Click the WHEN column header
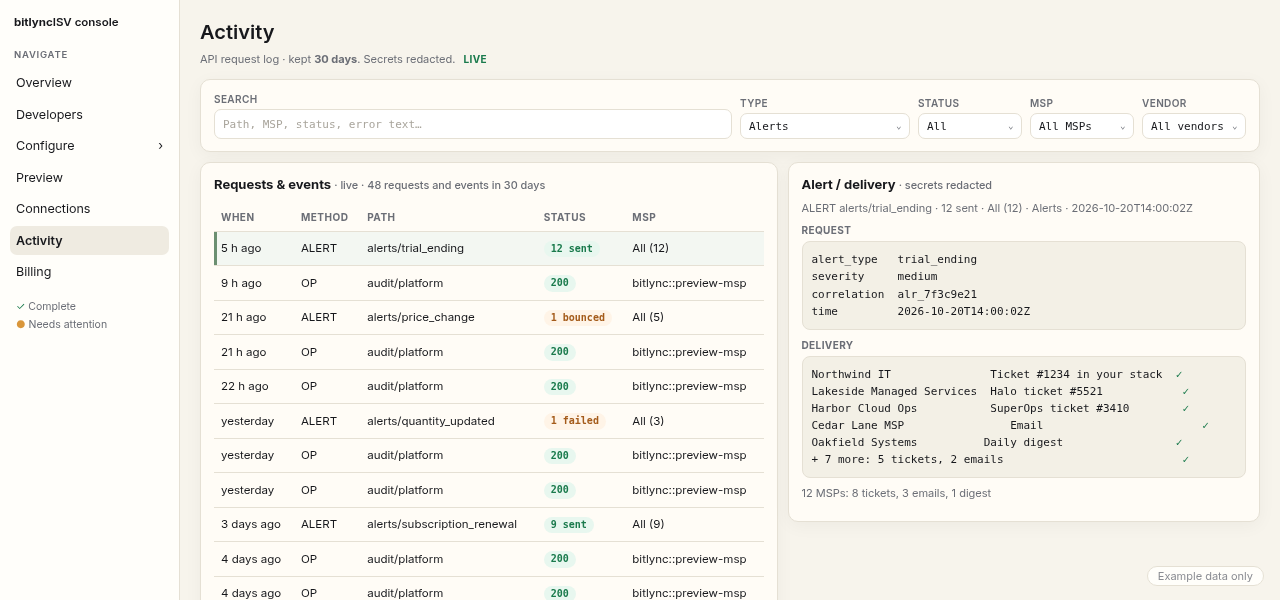Screen dimensions: 1280x600 (238, 217)
